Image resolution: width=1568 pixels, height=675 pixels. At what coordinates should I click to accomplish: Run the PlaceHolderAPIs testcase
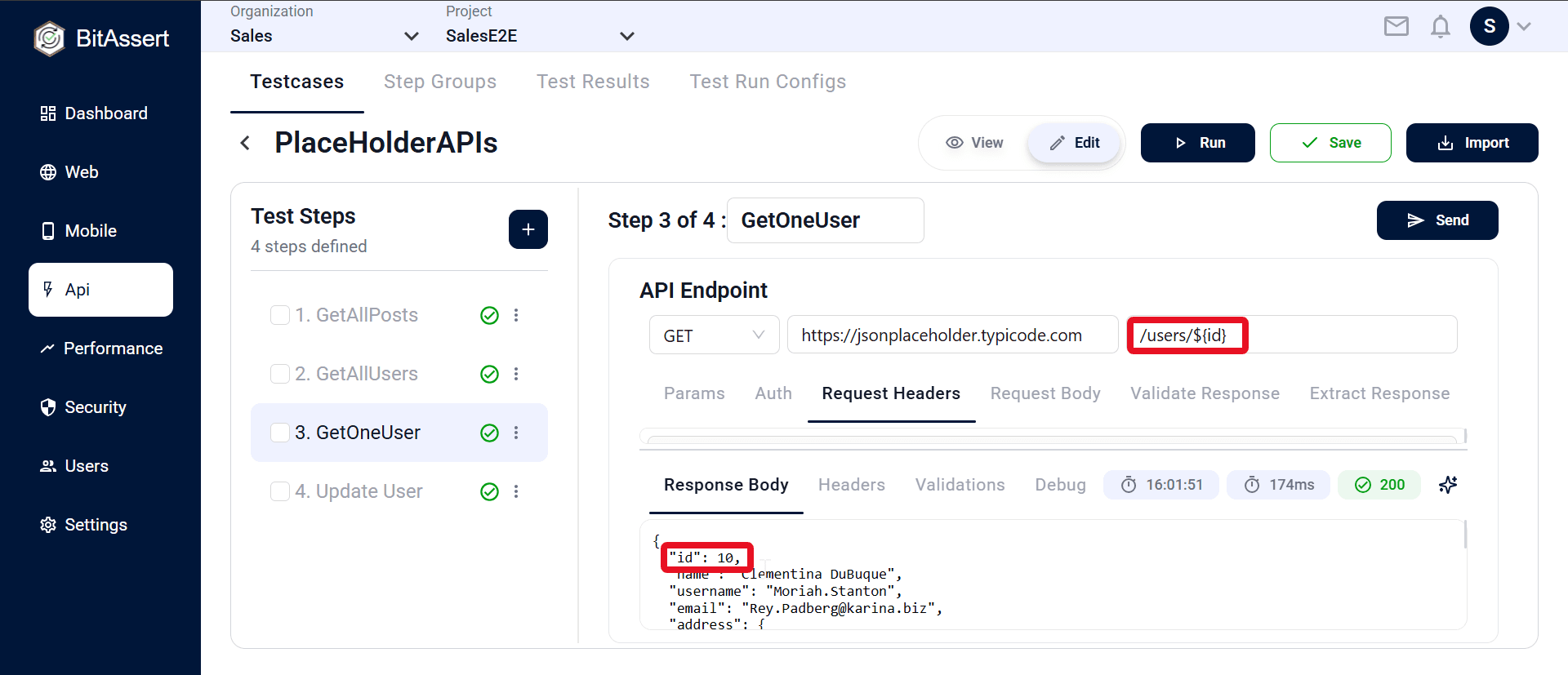pos(1197,143)
